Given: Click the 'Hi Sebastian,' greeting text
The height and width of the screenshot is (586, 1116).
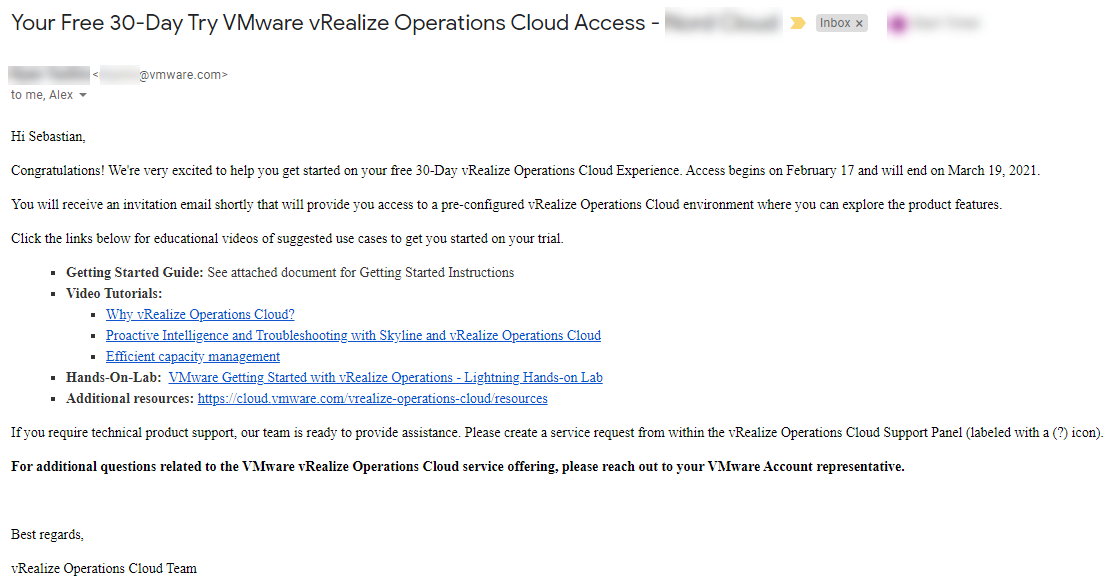Looking at the screenshot, I should 48,136.
